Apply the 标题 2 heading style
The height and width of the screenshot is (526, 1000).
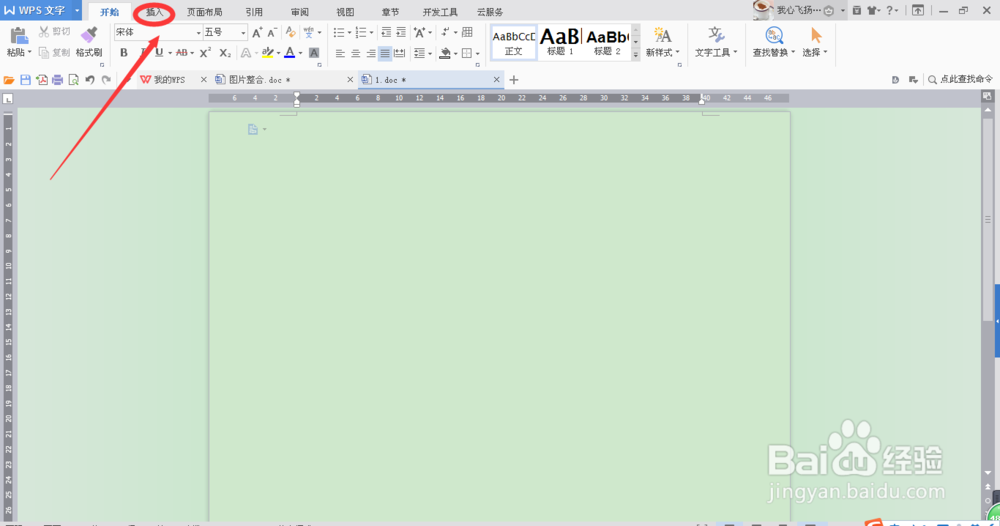click(x=607, y=43)
